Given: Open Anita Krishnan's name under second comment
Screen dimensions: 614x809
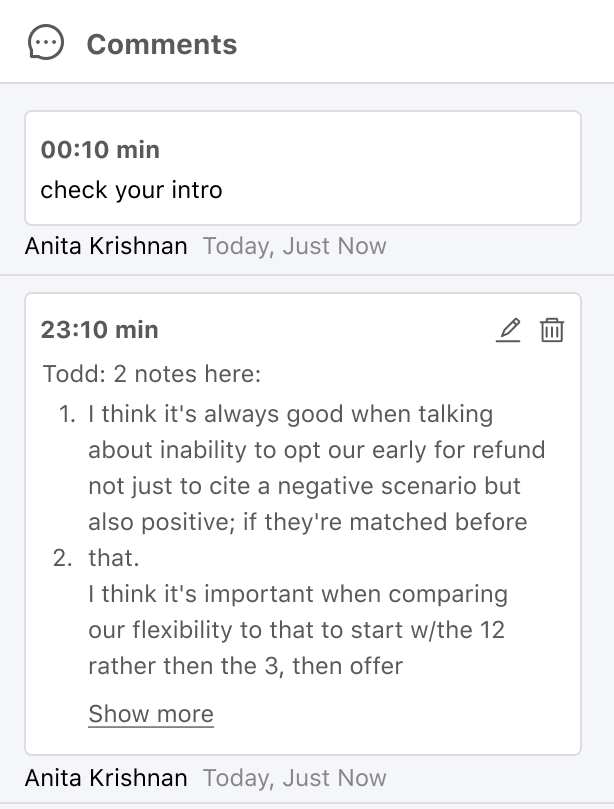Looking at the screenshot, I should [x=106, y=778].
